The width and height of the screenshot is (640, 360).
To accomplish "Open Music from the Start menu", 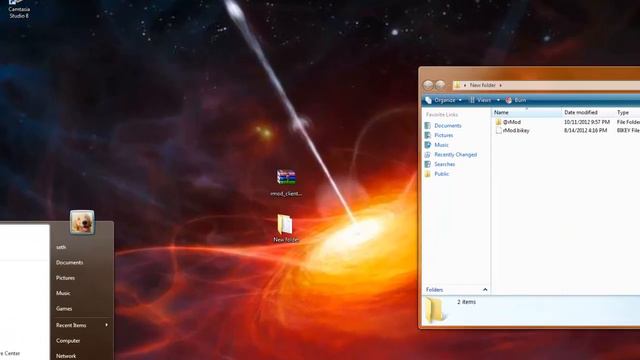I will click(x=63, y=293).
